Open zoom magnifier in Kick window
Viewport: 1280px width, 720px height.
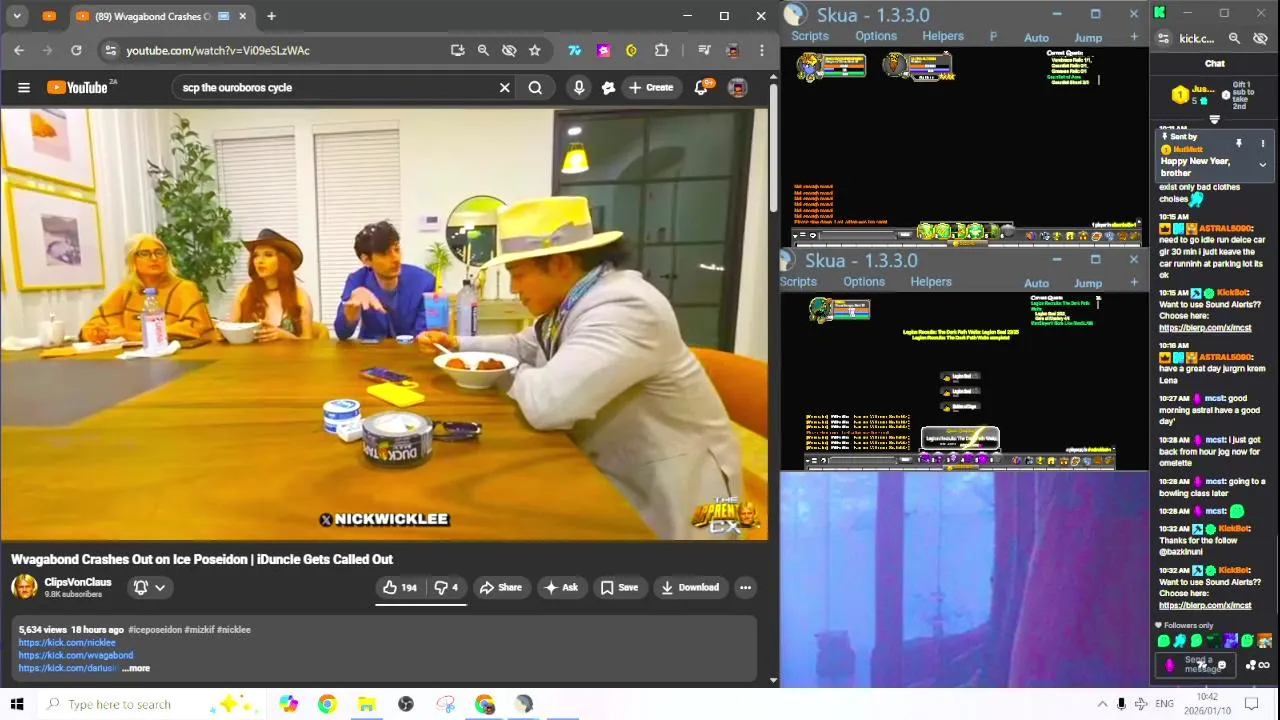point(1234,39)
